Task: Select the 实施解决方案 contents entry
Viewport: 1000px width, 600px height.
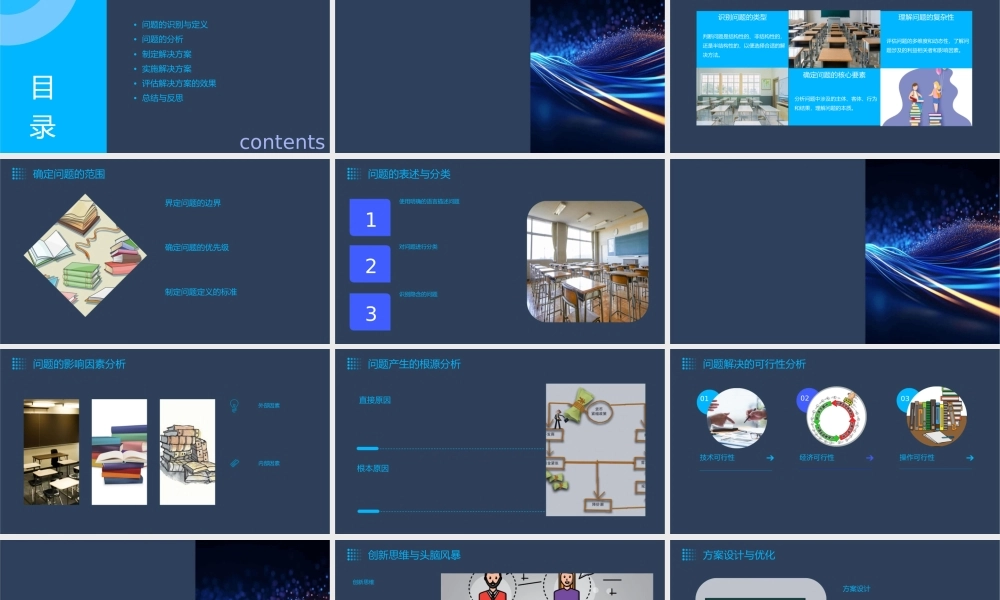Action: click(166, 69)
